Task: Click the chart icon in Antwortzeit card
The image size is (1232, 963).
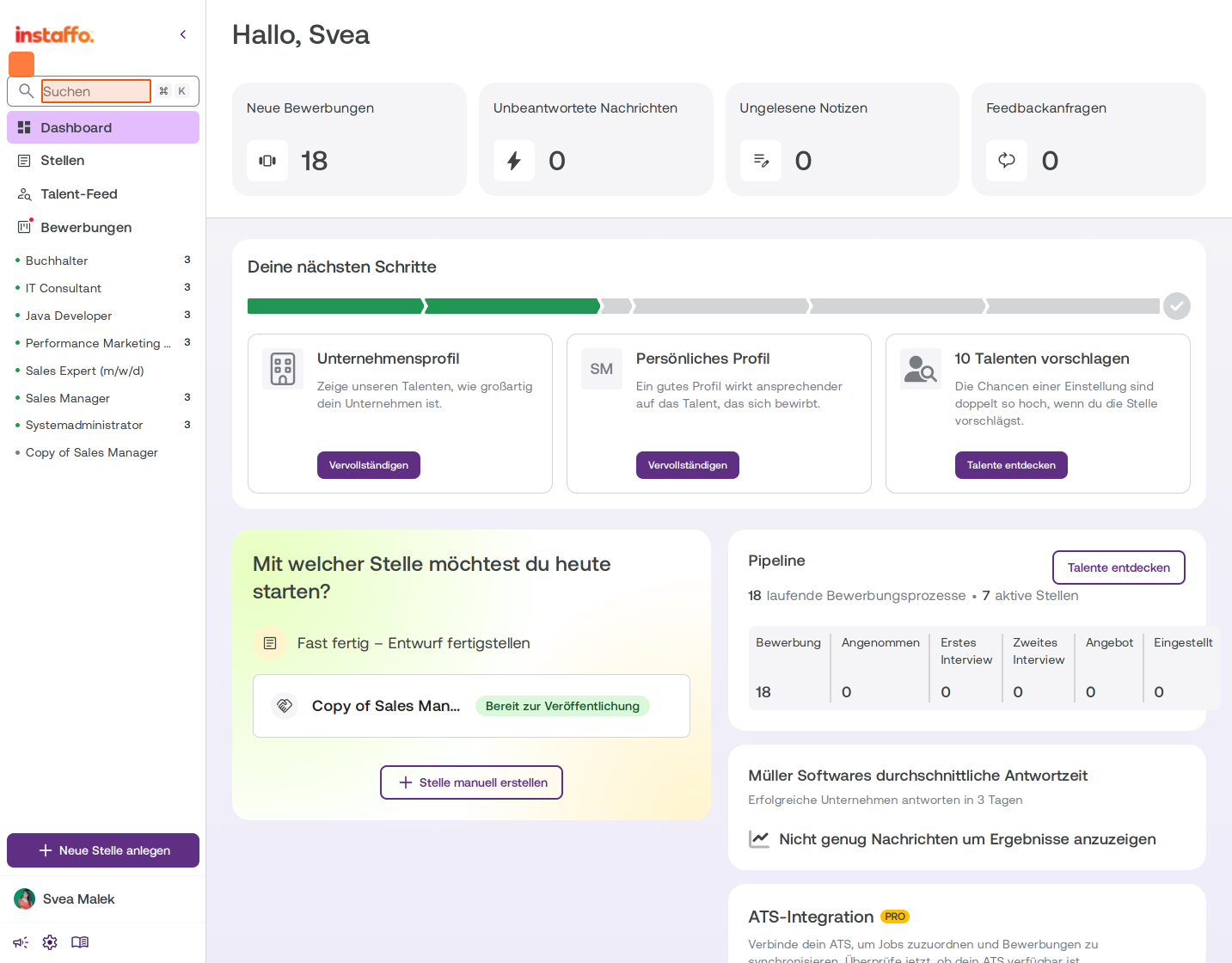Action: (x=759, y=839)
